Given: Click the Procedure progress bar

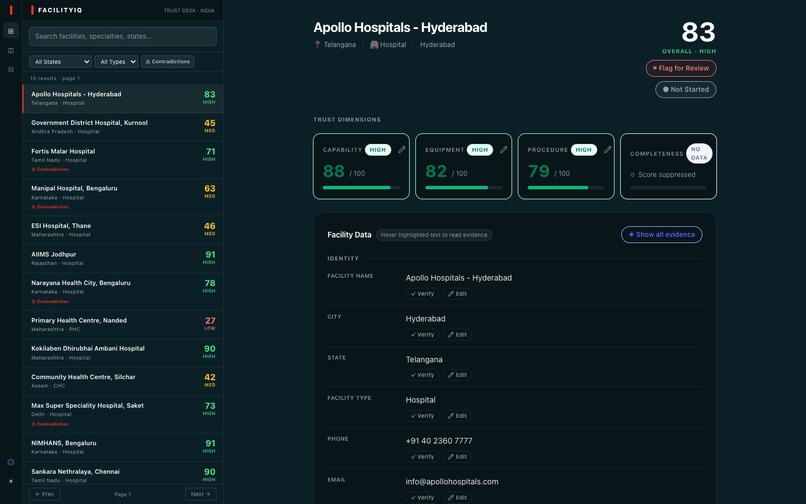Looking at the screenshot, I should 565,188.
